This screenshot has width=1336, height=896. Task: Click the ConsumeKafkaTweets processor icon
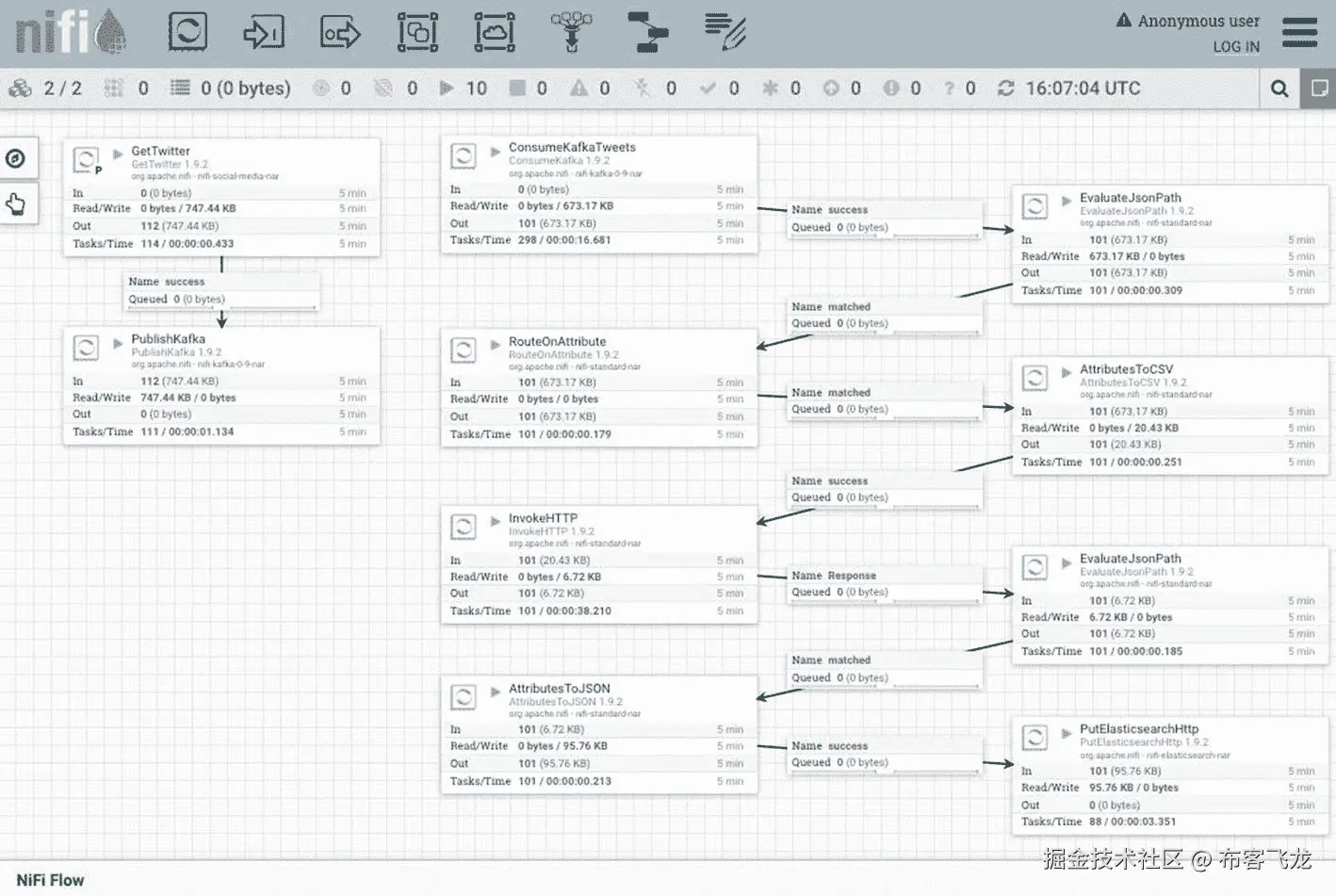tap(463, 156)
